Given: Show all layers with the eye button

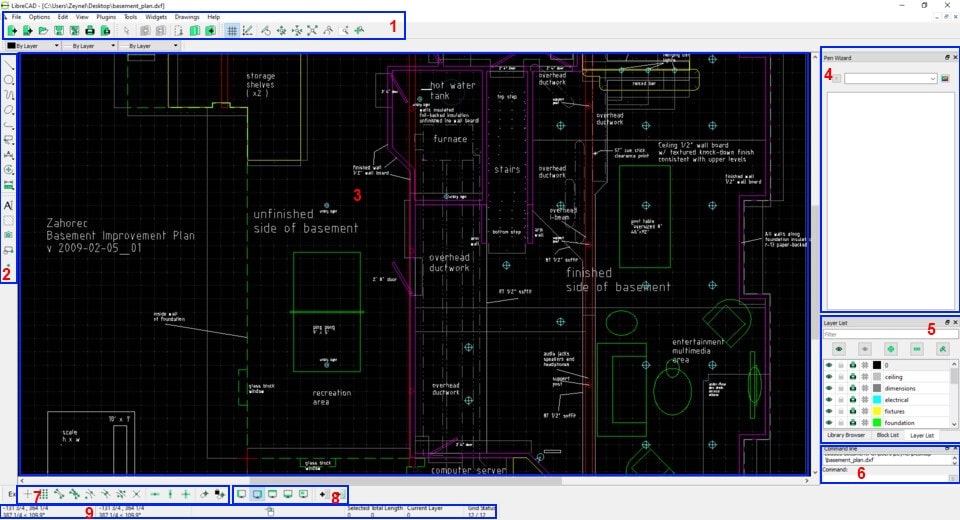Looking at the screenshot, I should tap(839, 349).
